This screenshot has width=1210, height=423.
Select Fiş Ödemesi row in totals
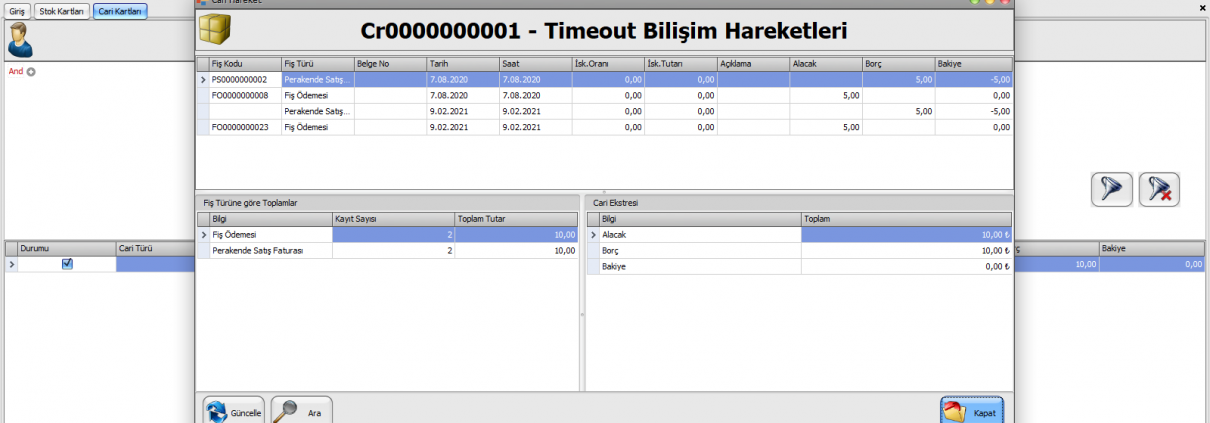387,235
